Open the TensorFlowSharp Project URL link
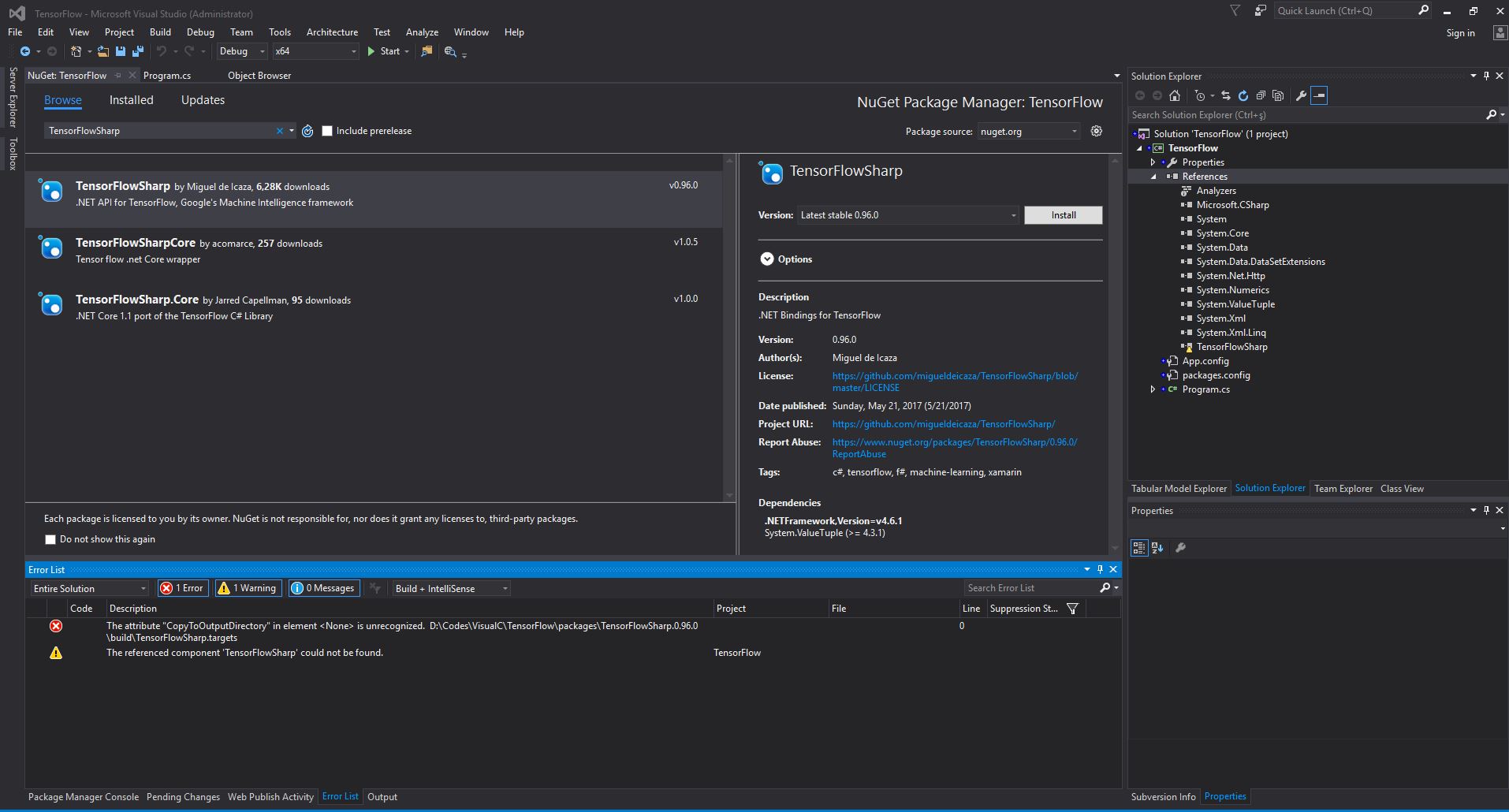 [944, 424]
